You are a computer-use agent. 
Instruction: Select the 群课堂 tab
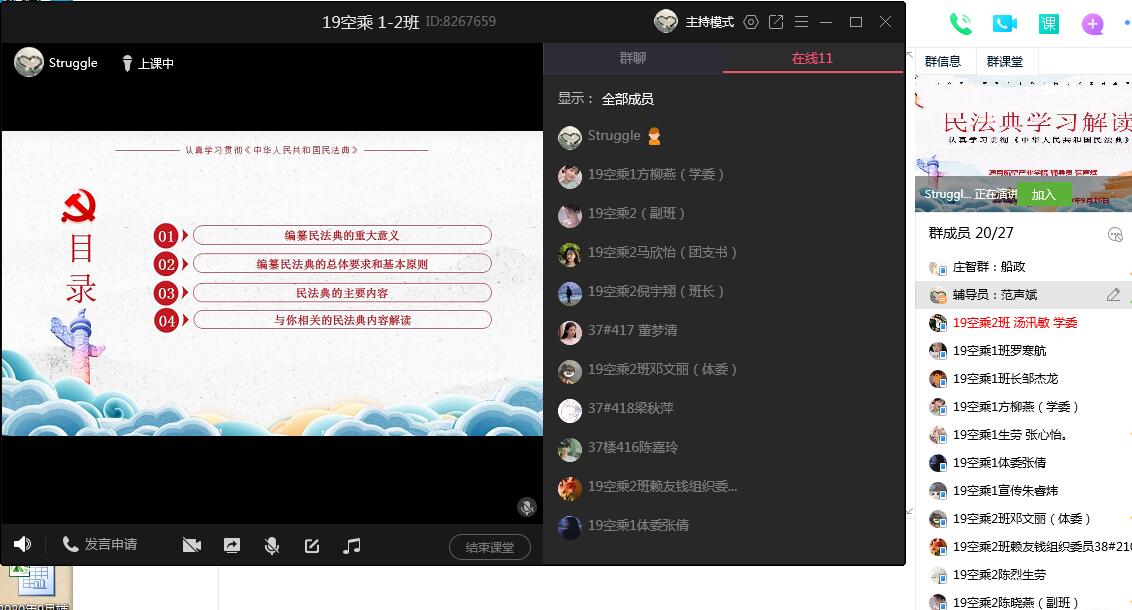[1005, 61]
